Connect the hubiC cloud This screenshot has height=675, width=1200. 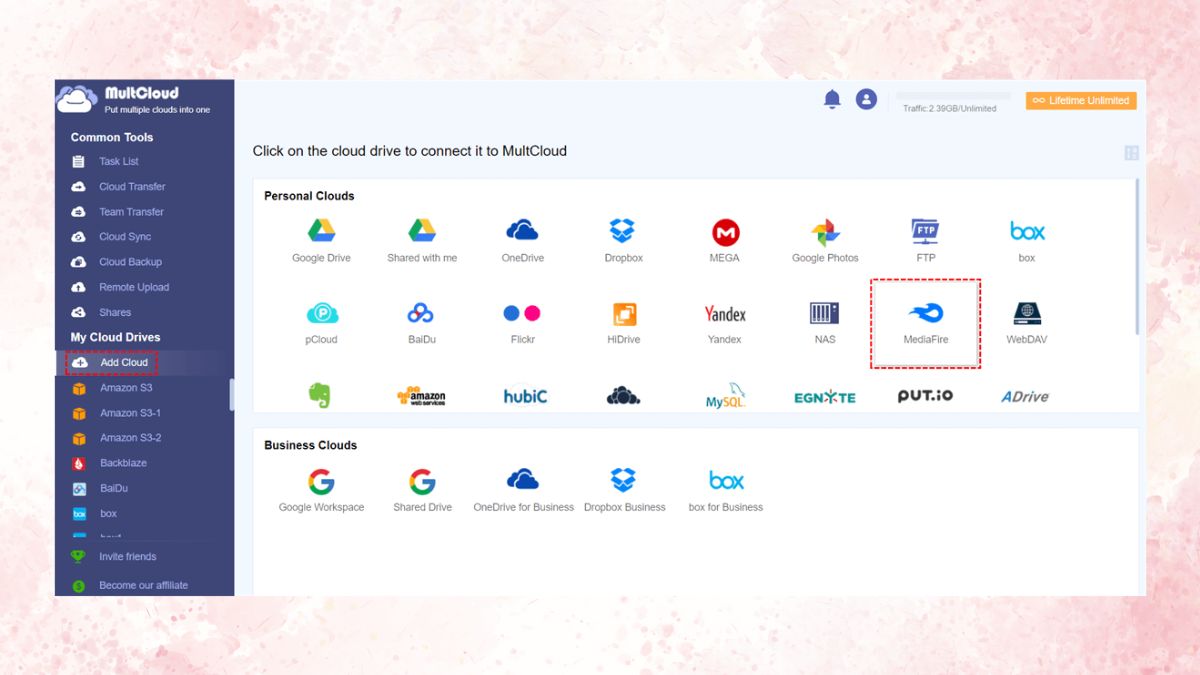tap(525, 396)
